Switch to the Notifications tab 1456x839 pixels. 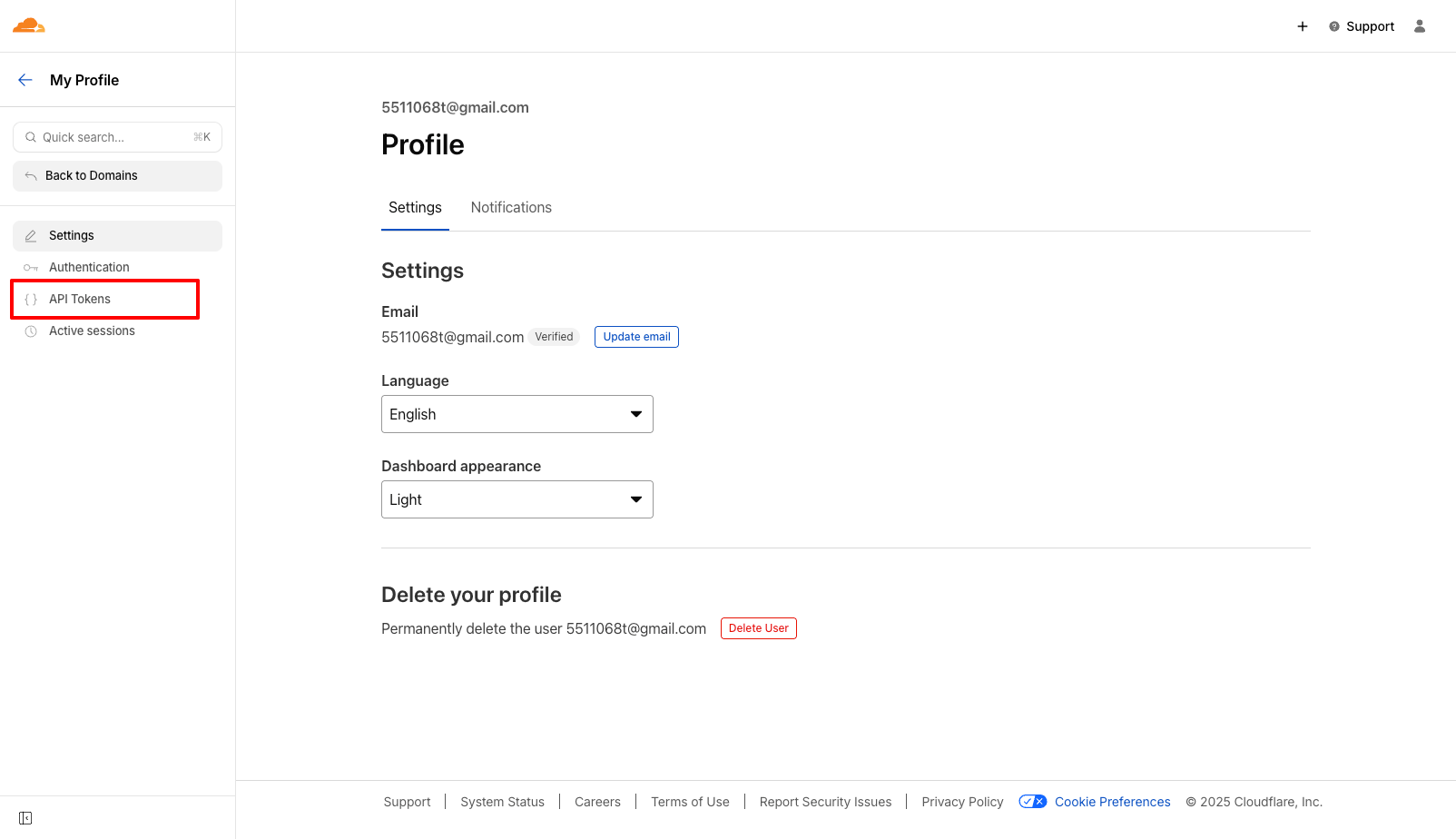click(x=511, y=208)
